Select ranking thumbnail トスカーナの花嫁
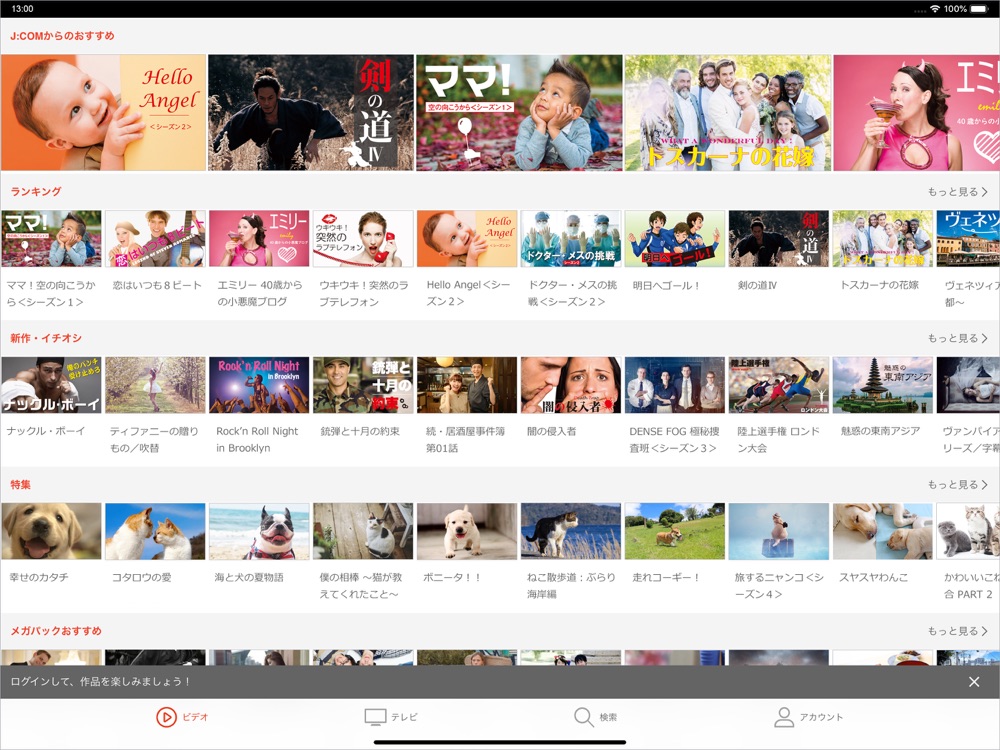The width and height of the screenshot is (1000, 750). point(883,239)
